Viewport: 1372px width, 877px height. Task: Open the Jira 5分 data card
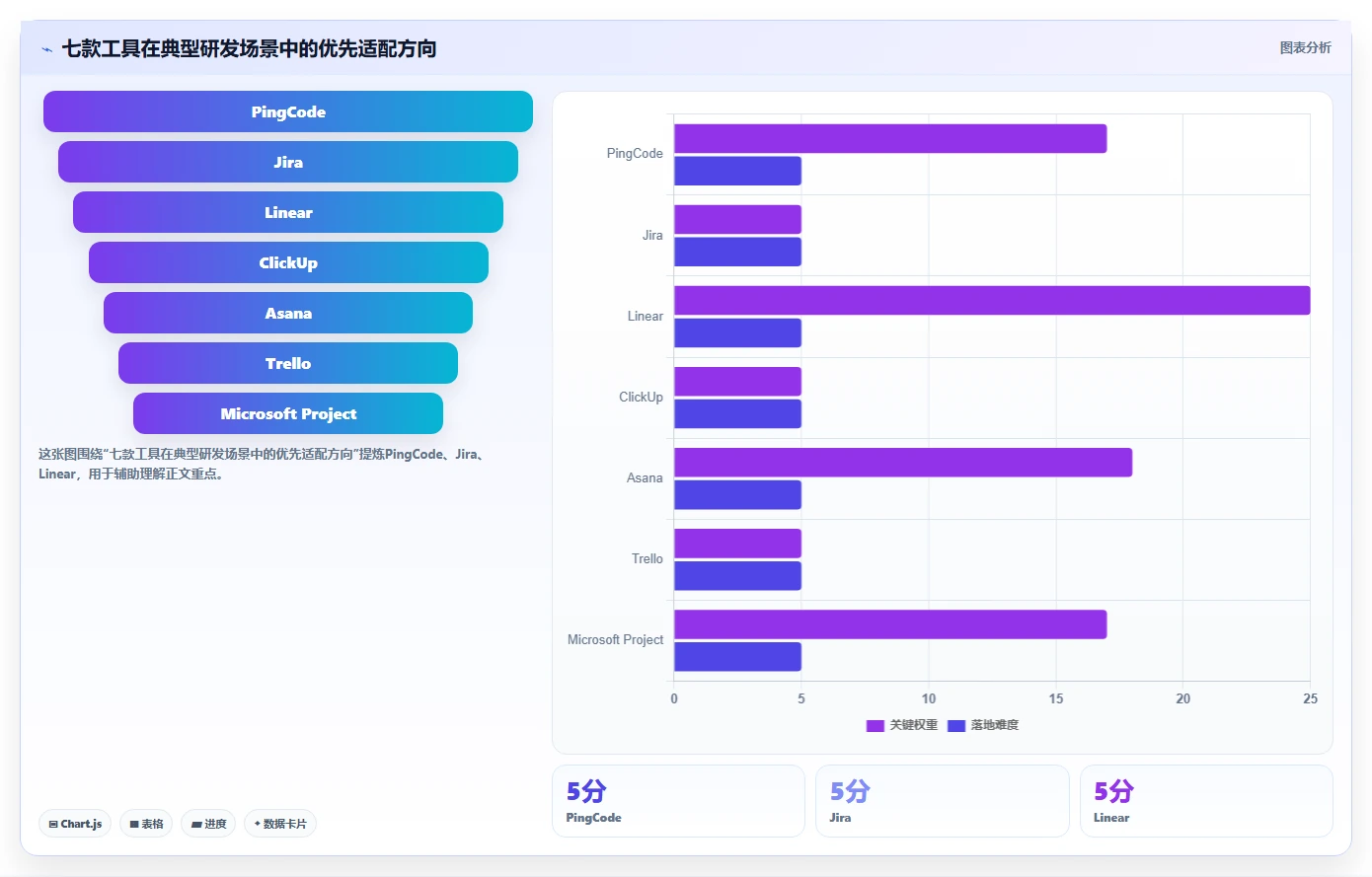pos(943,801)
